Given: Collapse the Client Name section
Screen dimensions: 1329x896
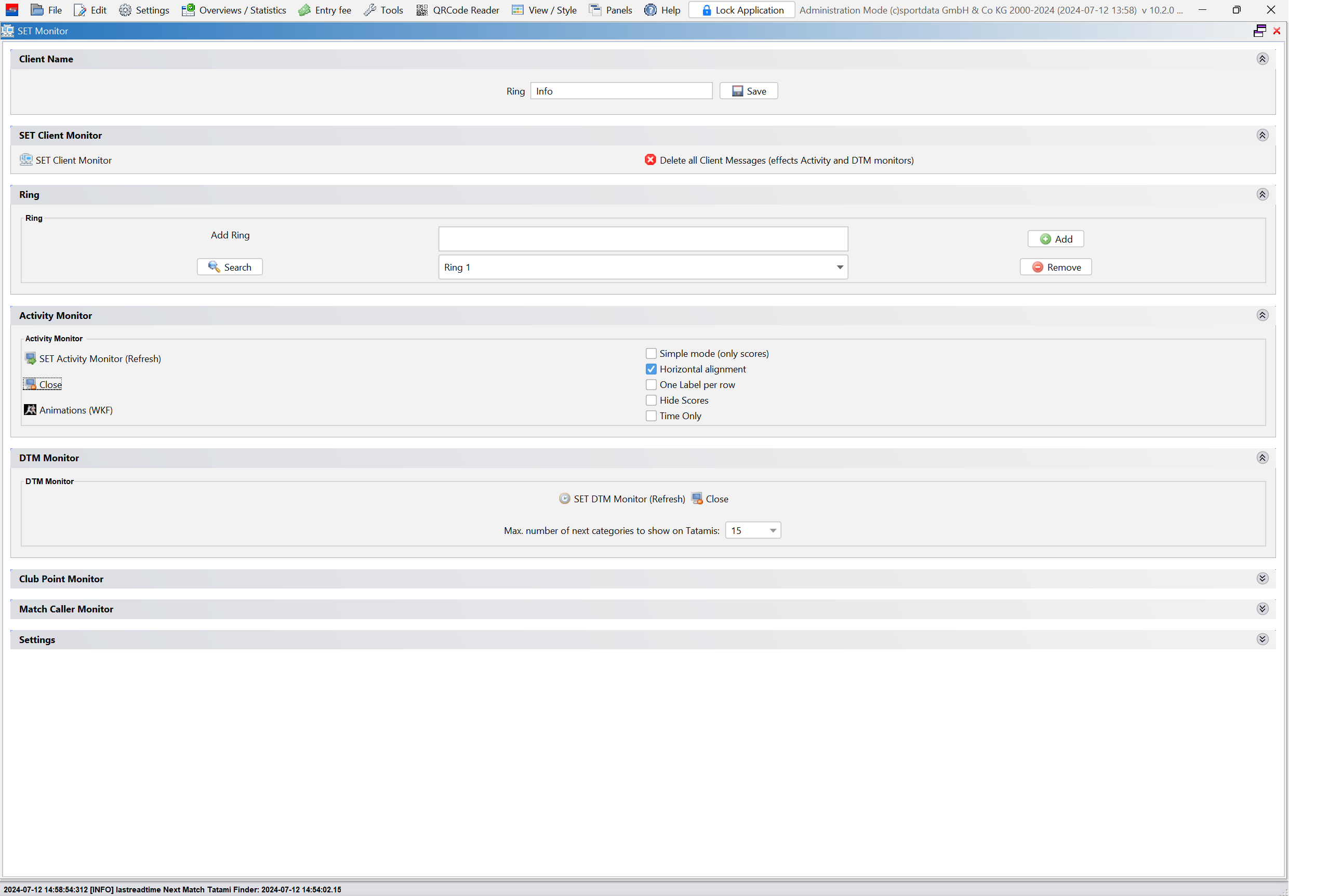Looking at the screenshot, I should click(x=1262, y=59).
